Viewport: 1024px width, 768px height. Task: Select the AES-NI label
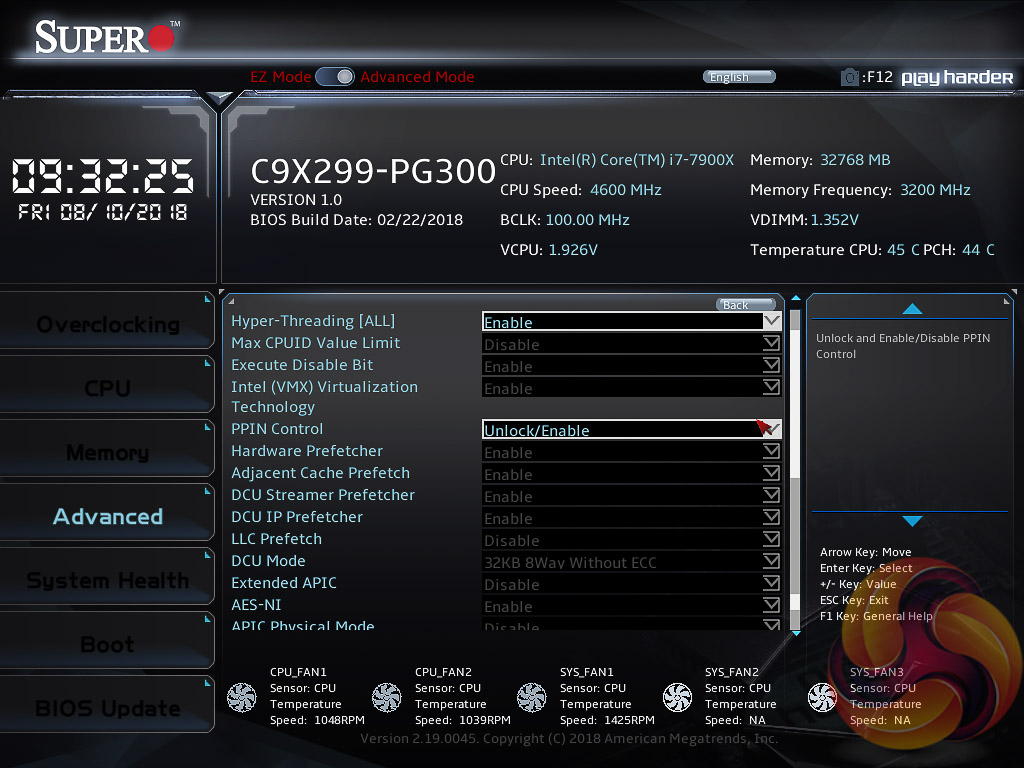256,605
